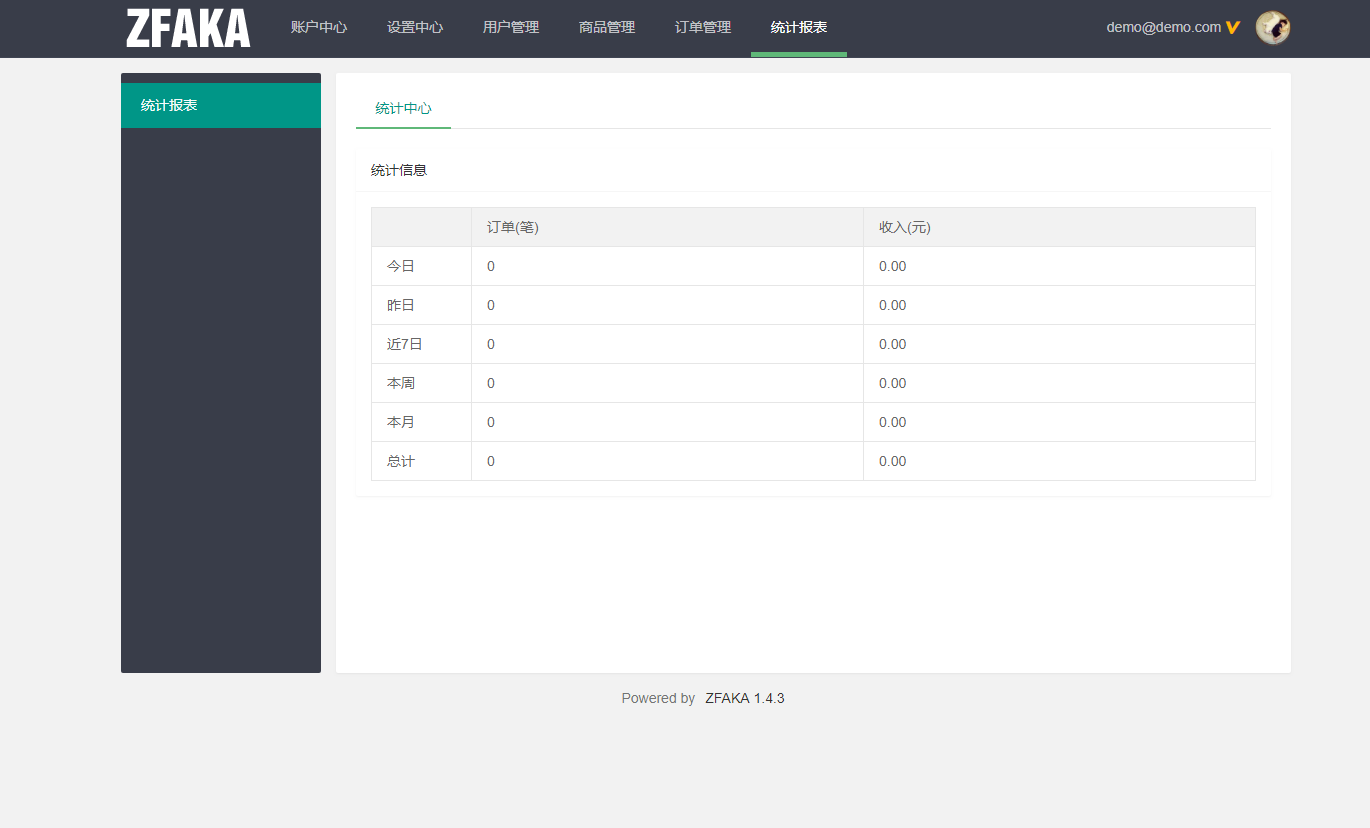Select 统计报表 in the top navigation
This screenshot has height=828, width=1370.
(799, 28)
